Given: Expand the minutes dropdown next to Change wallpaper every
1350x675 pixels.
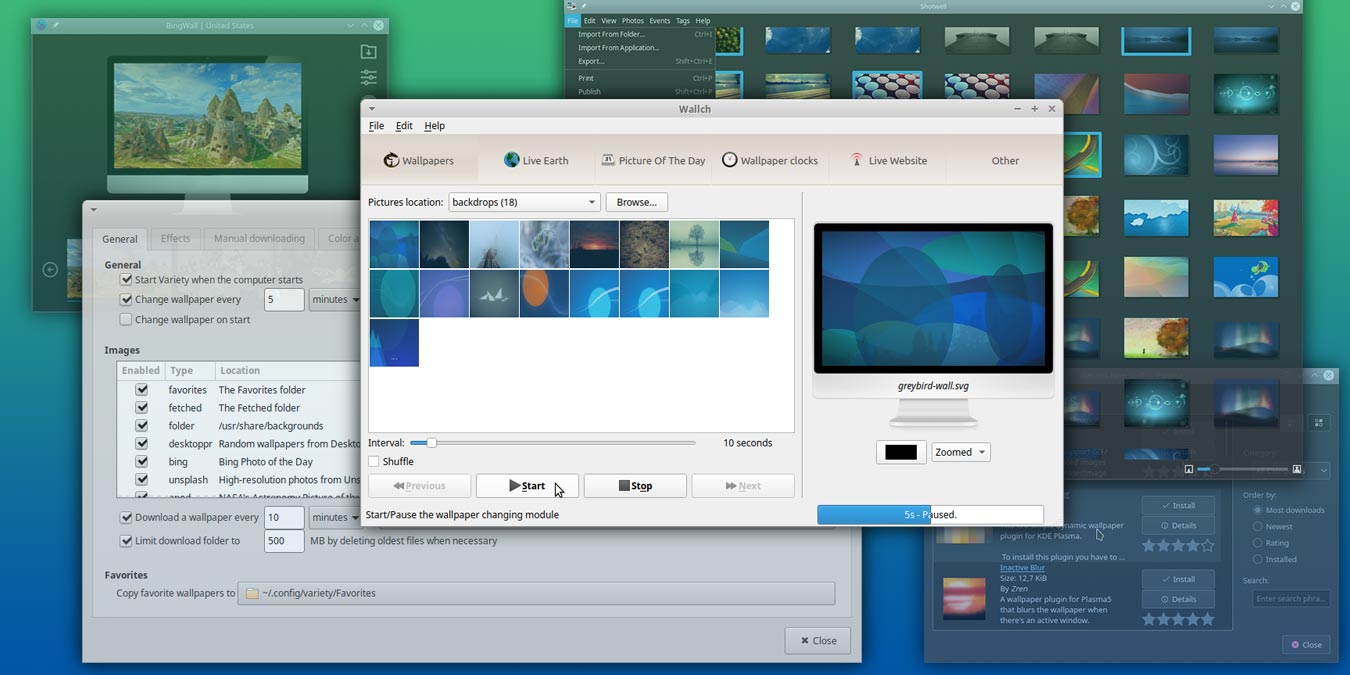Looking at the screenshot, I should tap(336, 299).
